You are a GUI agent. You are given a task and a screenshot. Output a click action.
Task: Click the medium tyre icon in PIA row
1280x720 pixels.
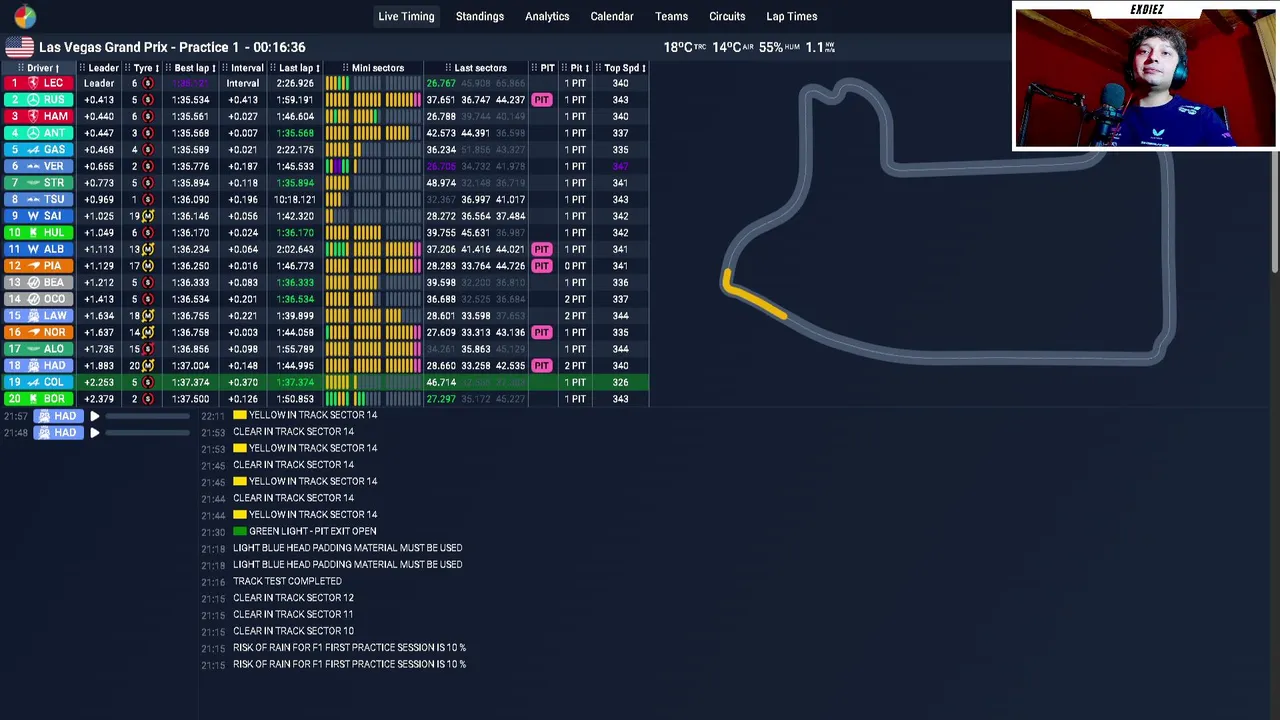point(148,266)
